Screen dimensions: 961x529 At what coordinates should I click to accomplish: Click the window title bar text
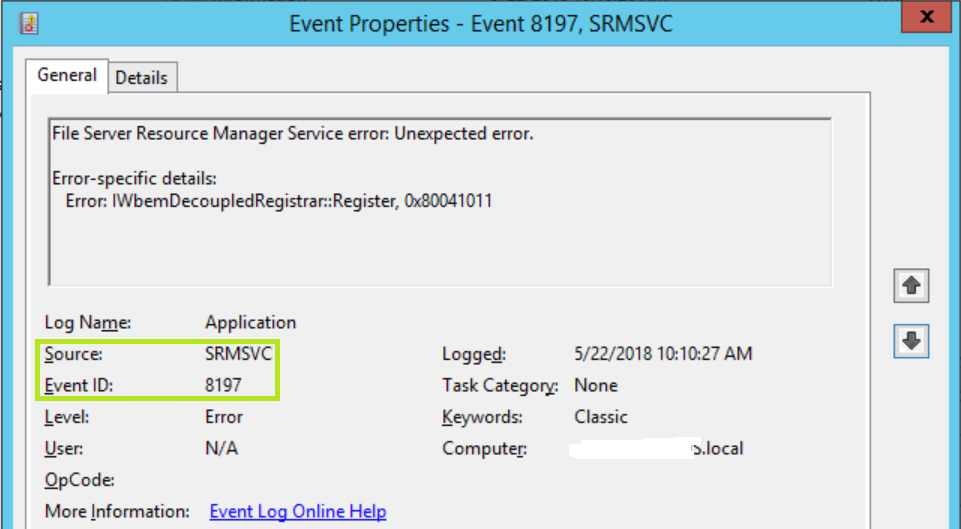click(480, 22)
